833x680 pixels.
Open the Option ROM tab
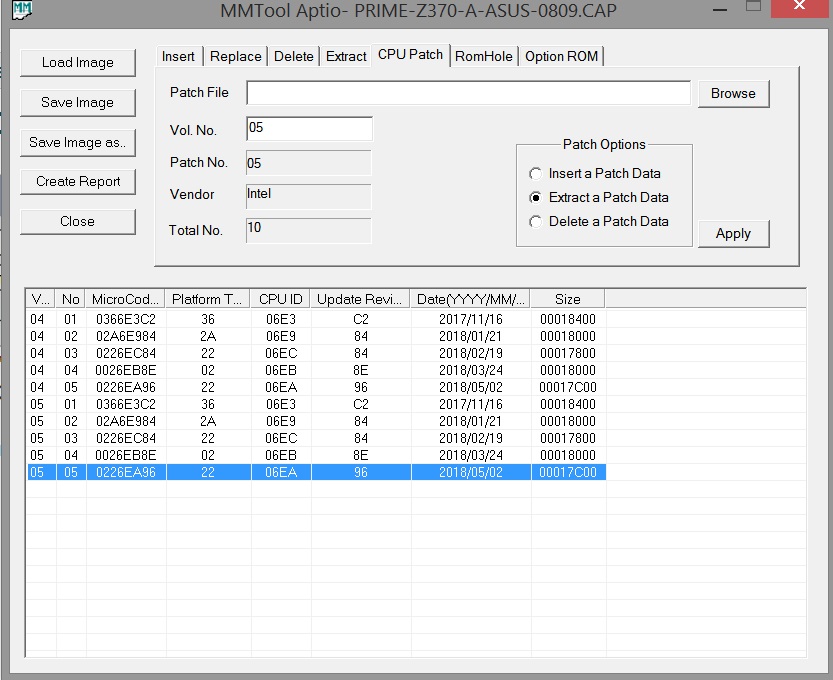click(x=561, y=56)
